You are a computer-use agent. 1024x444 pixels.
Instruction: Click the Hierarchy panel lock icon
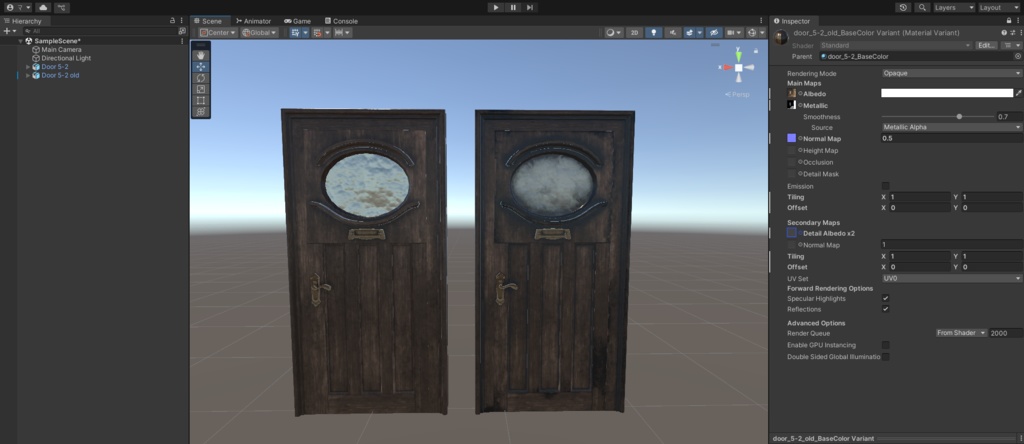click(172, 21)
